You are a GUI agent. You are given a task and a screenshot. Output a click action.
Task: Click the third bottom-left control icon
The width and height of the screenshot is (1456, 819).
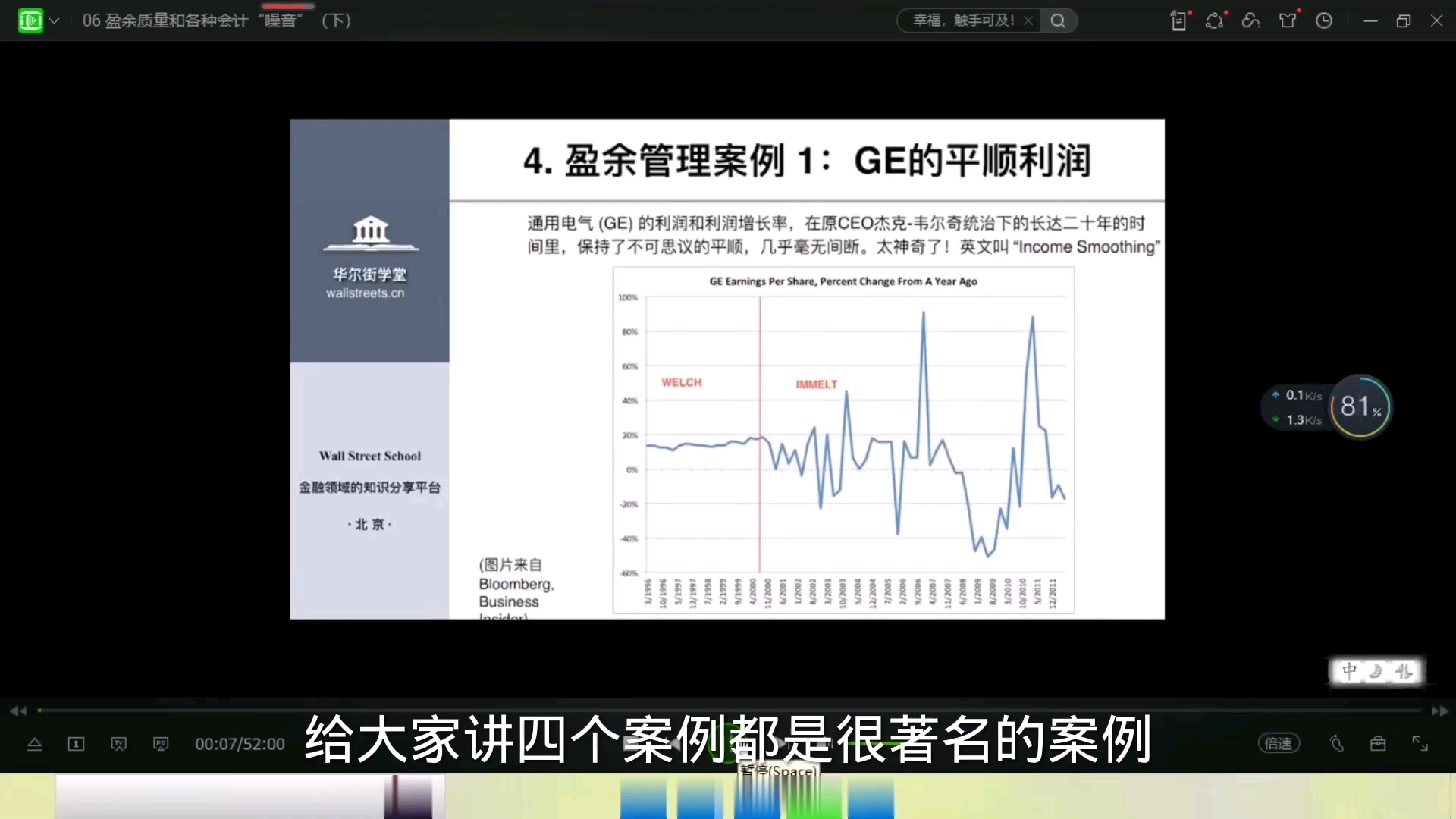click(119, 744)
